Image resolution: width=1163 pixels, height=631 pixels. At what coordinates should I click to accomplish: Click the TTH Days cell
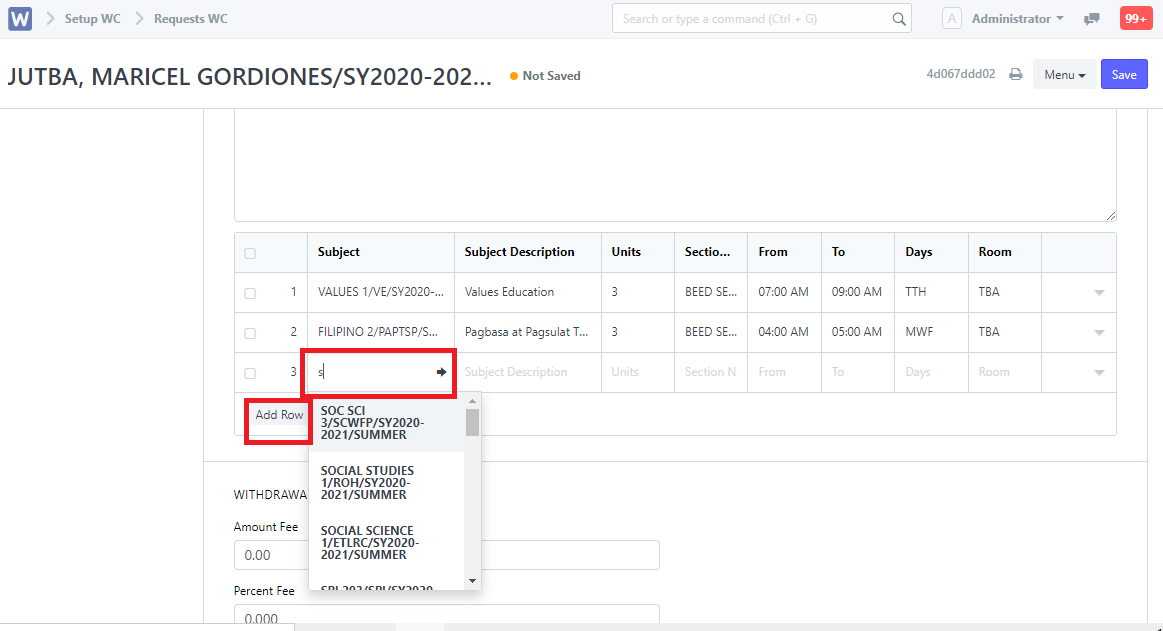[932, 292]
